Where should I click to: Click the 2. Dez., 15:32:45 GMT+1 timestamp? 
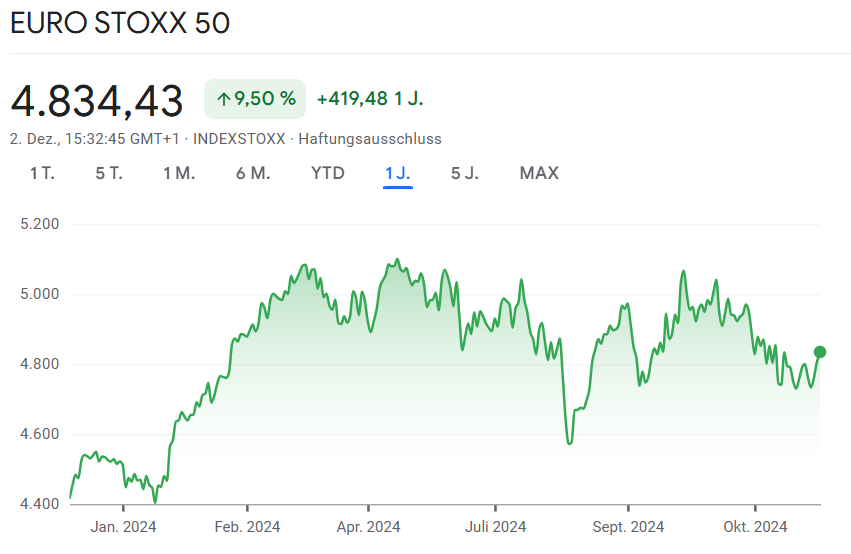pos(94,139)
